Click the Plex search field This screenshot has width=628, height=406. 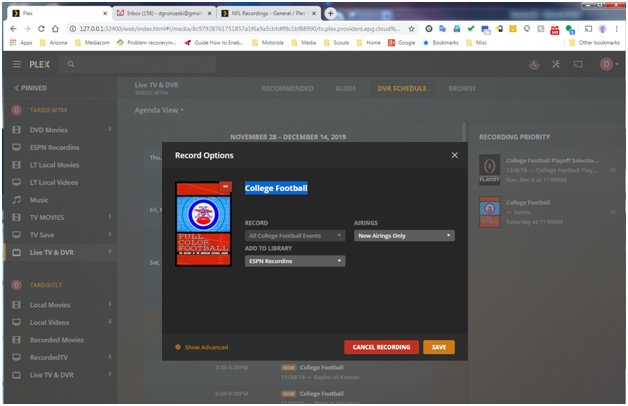tap(137, 64)
